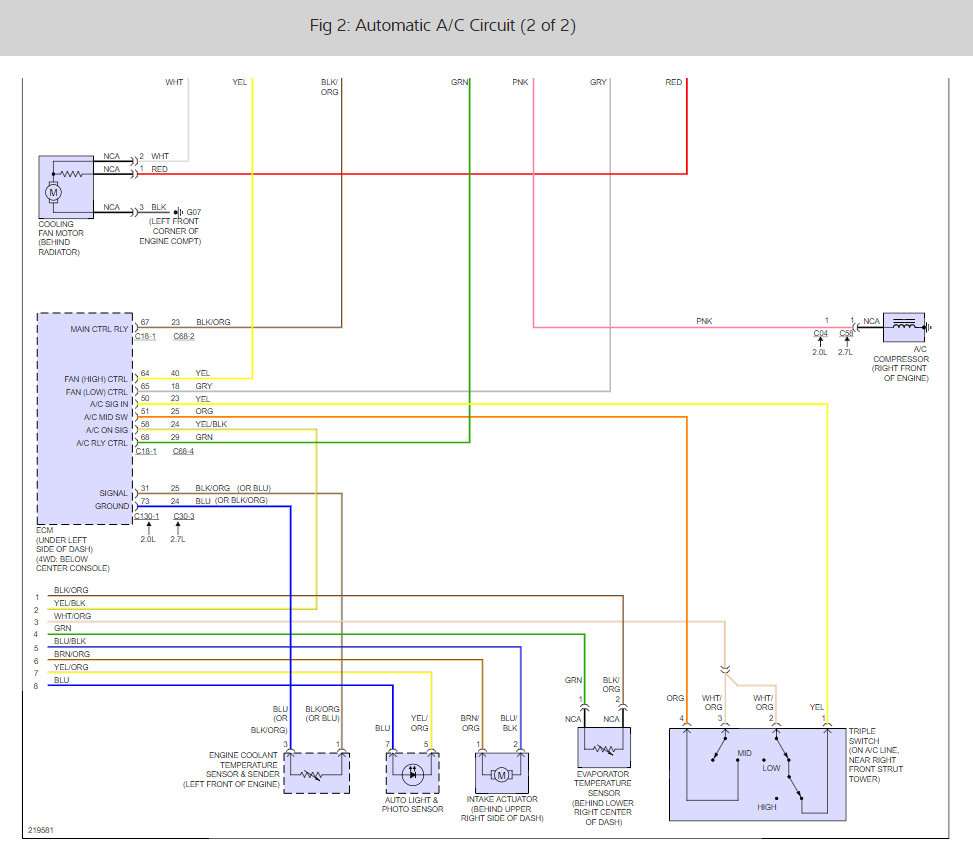Click the 'GROUND' label in ECM
Screen dimensions: 973x855
112,506
